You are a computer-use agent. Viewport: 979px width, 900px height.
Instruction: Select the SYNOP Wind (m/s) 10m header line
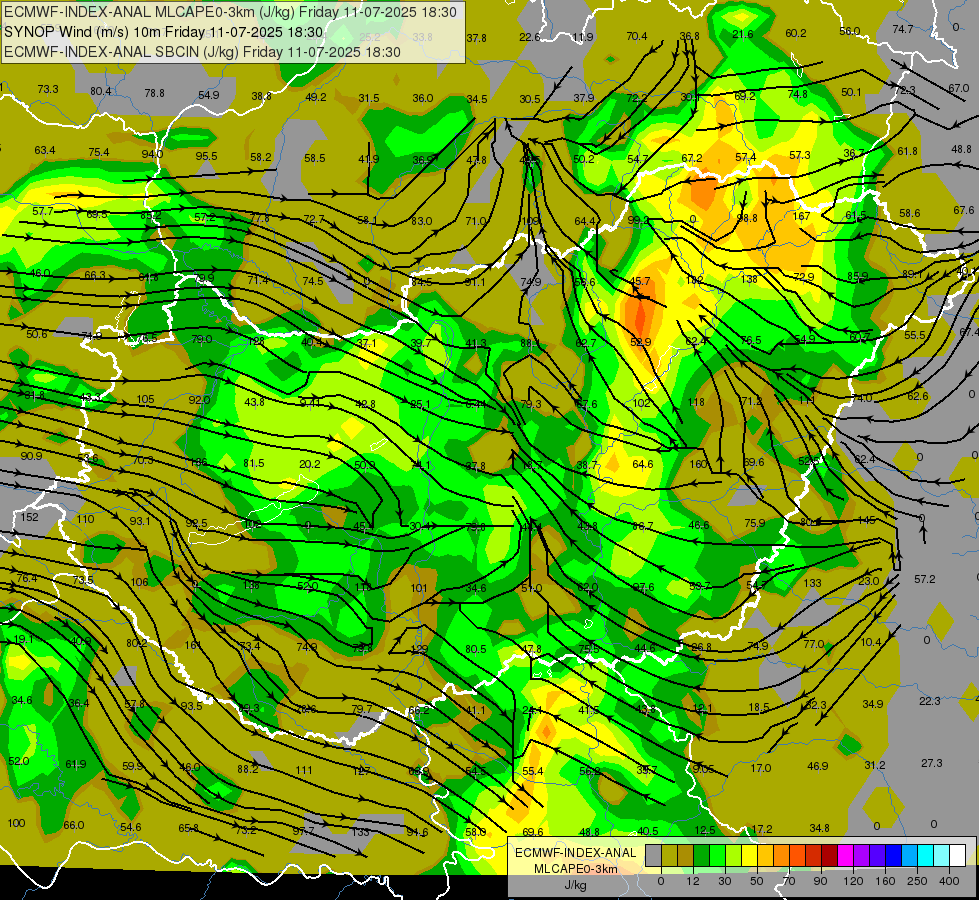pyautogui.click(x=164, y=32)
